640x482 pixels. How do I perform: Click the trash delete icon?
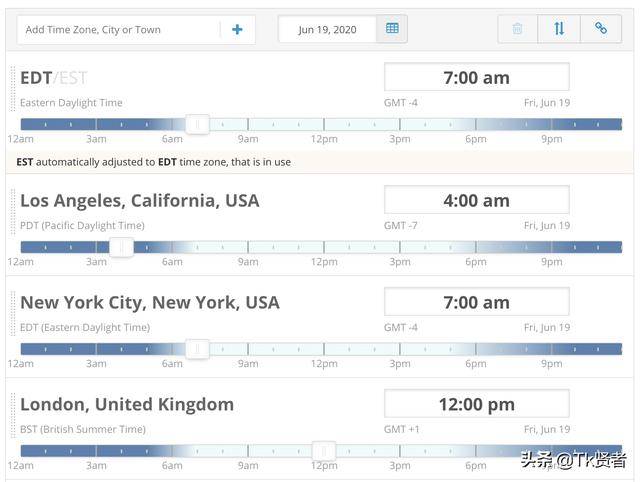point(517,29)
